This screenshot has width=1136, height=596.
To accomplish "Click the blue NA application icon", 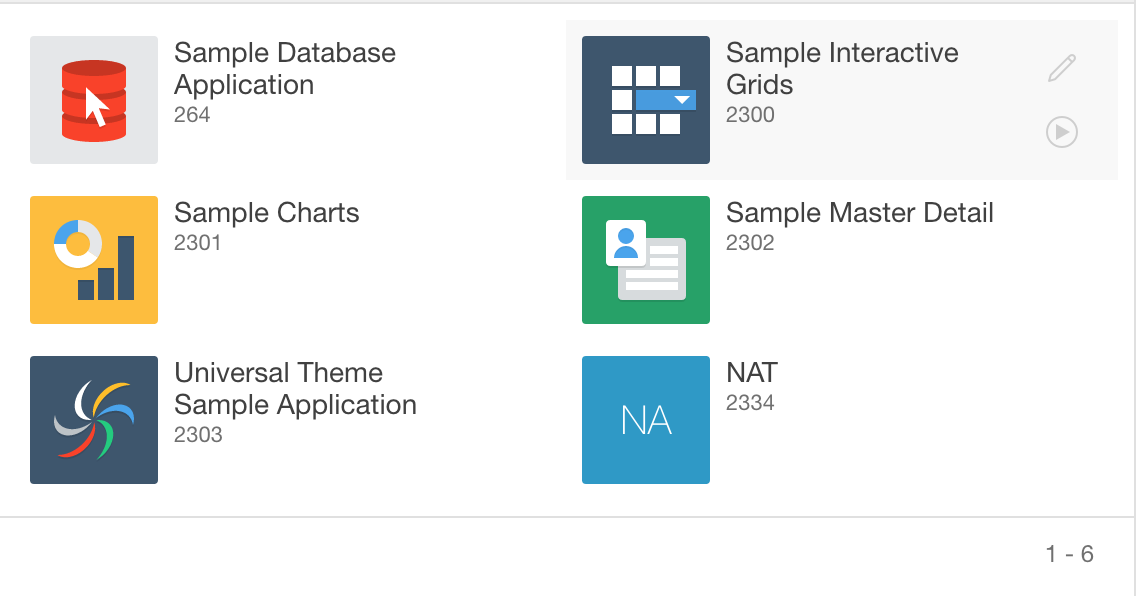I will coord(646,420).
